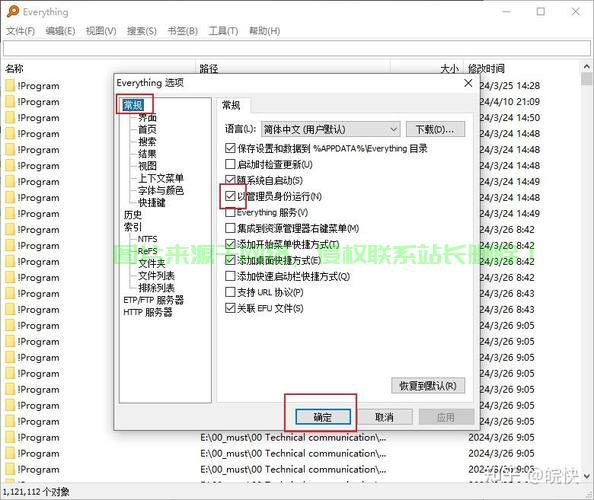The height and width of the screenshot is (500, 594).
Task: Toggle 添加桌面快捷方式(E) checkbox
Action: coord(230,260)
